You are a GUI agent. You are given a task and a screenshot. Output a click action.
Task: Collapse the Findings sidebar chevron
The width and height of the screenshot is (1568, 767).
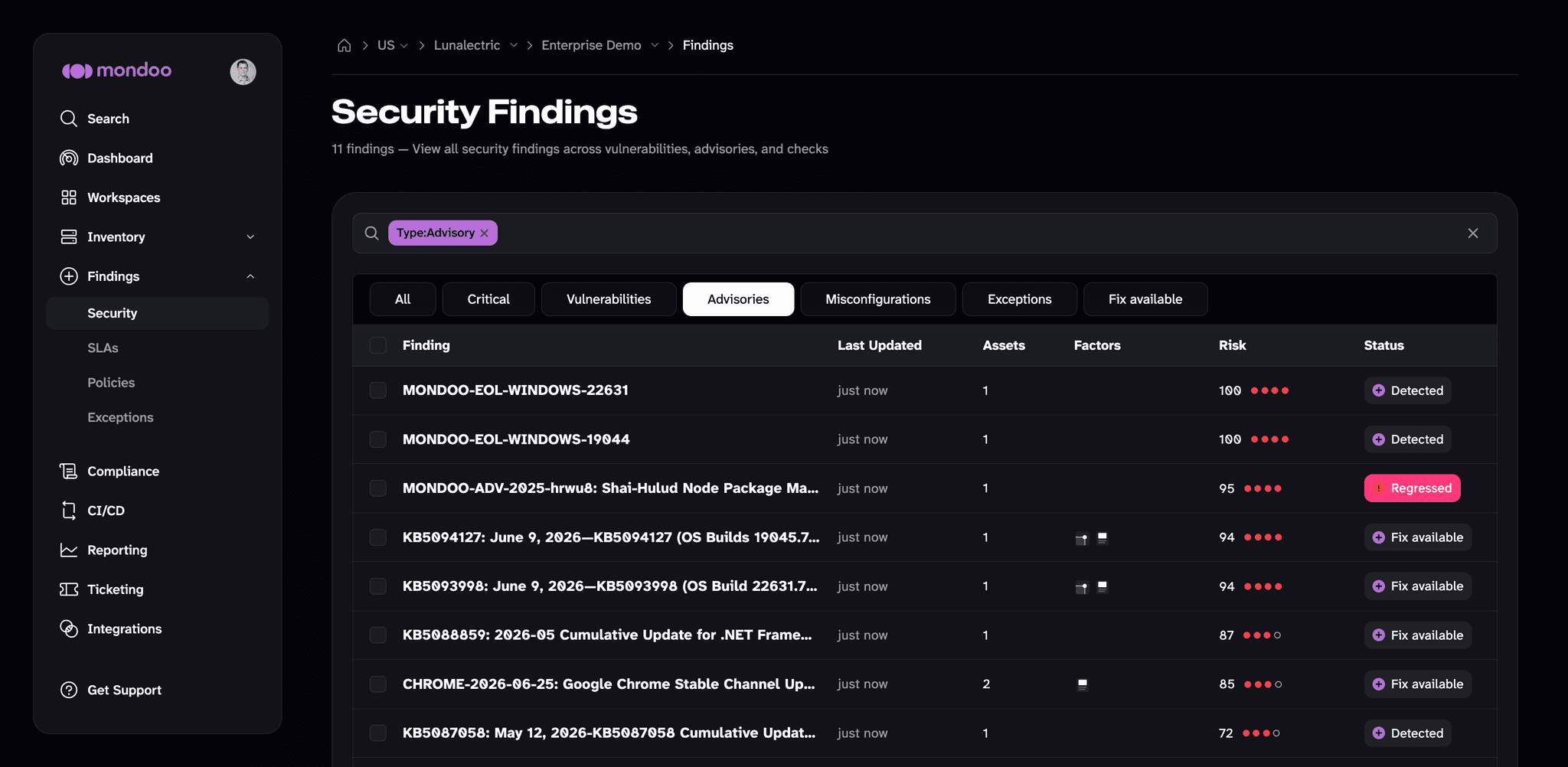tap(250, 276)
